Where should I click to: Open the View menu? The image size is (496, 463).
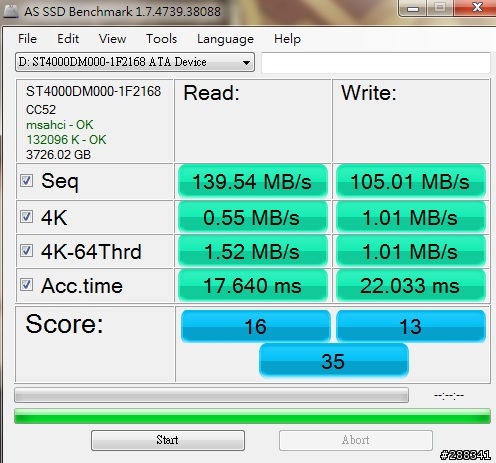pyautogui.click(x=112, y=39)
